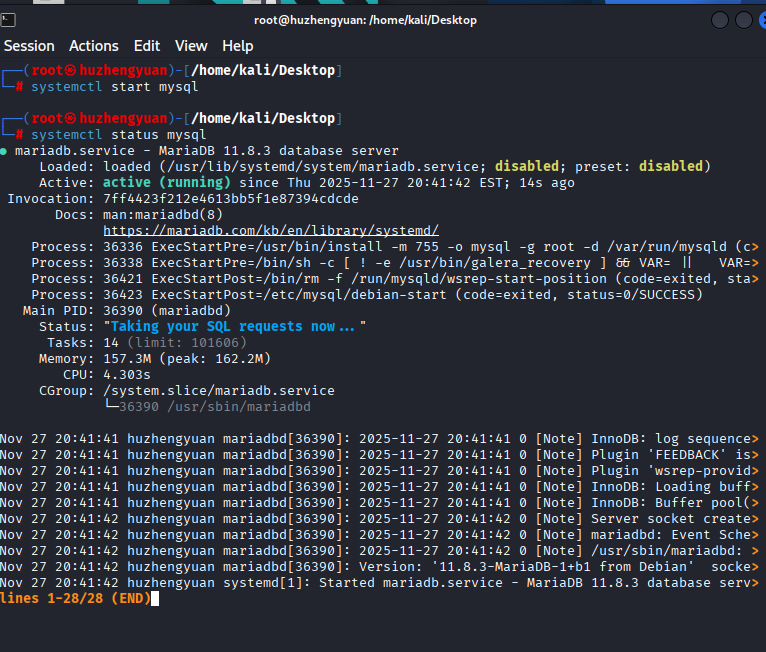
Task: Click 'man:mariadbd(8)' docs entry
Action: [x=163, y=215]
